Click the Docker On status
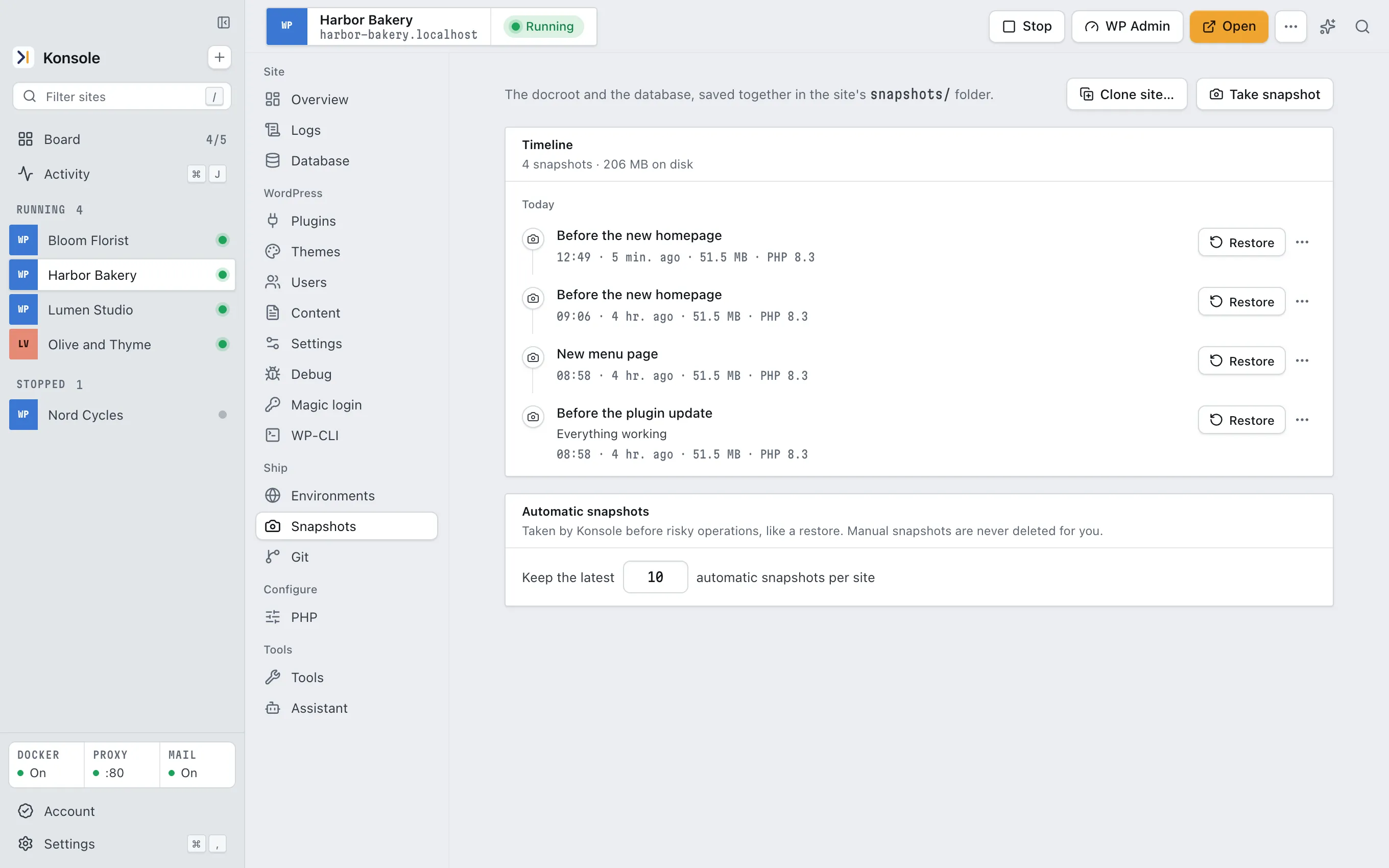Viewport: 1389px width, 868px height. (x=46, y=765)
